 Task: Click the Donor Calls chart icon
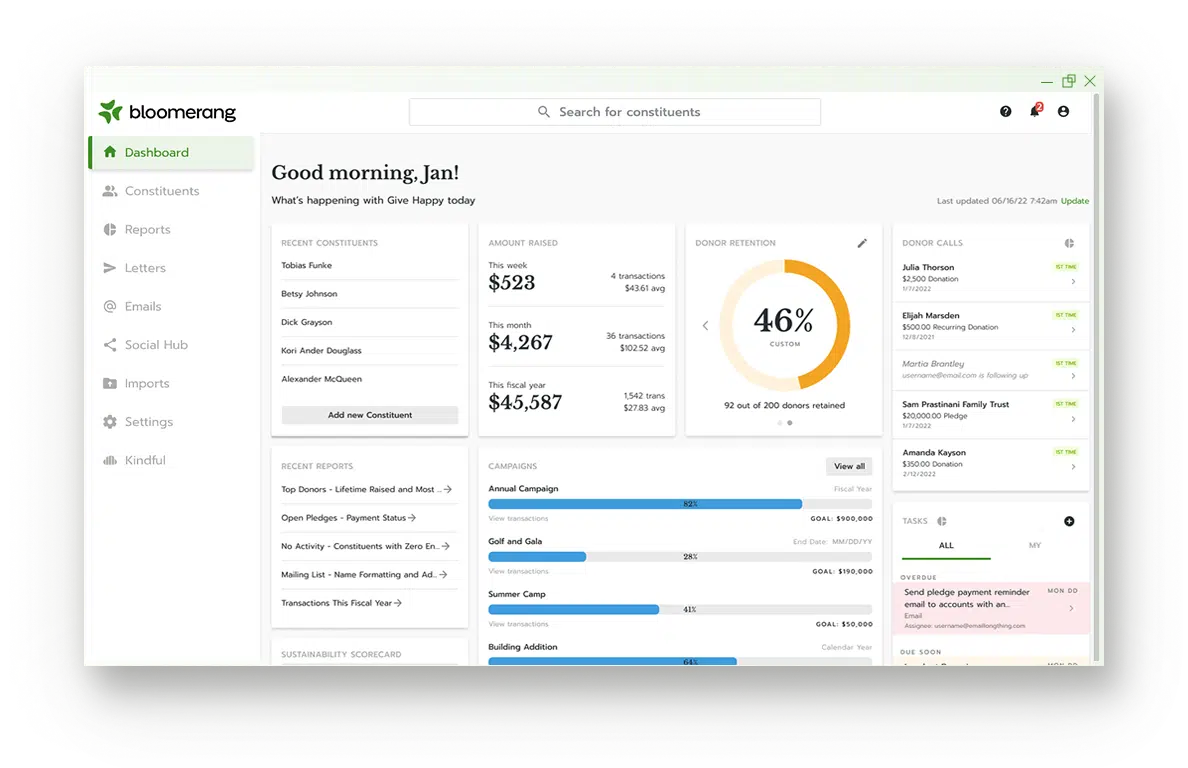1069,243
